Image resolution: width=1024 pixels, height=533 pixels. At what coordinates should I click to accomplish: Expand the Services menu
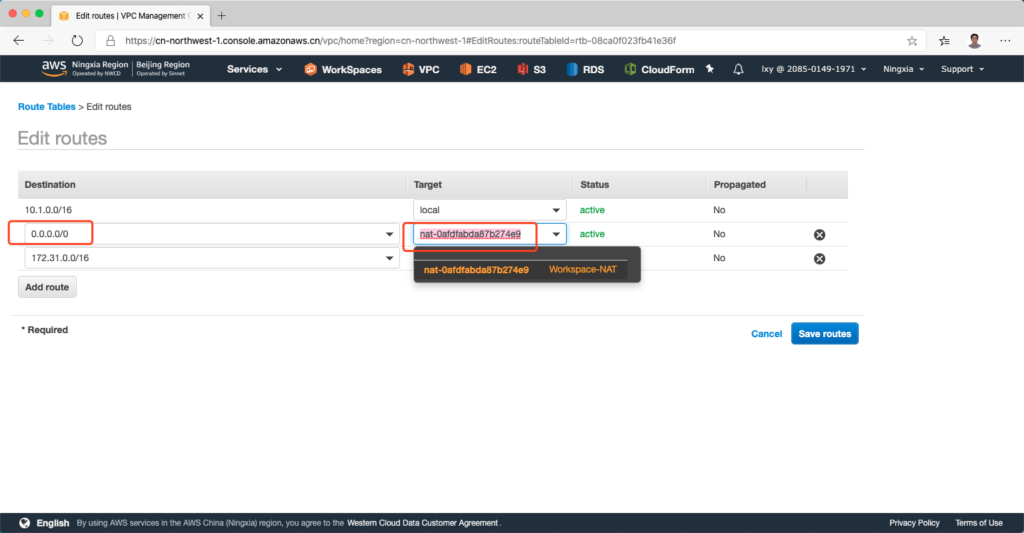(254, 69)
